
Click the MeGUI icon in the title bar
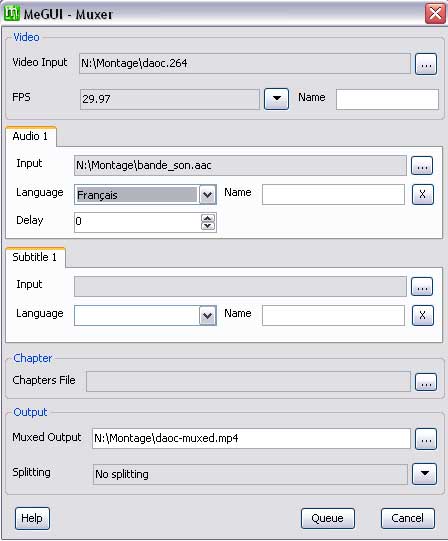click(12, 13)
